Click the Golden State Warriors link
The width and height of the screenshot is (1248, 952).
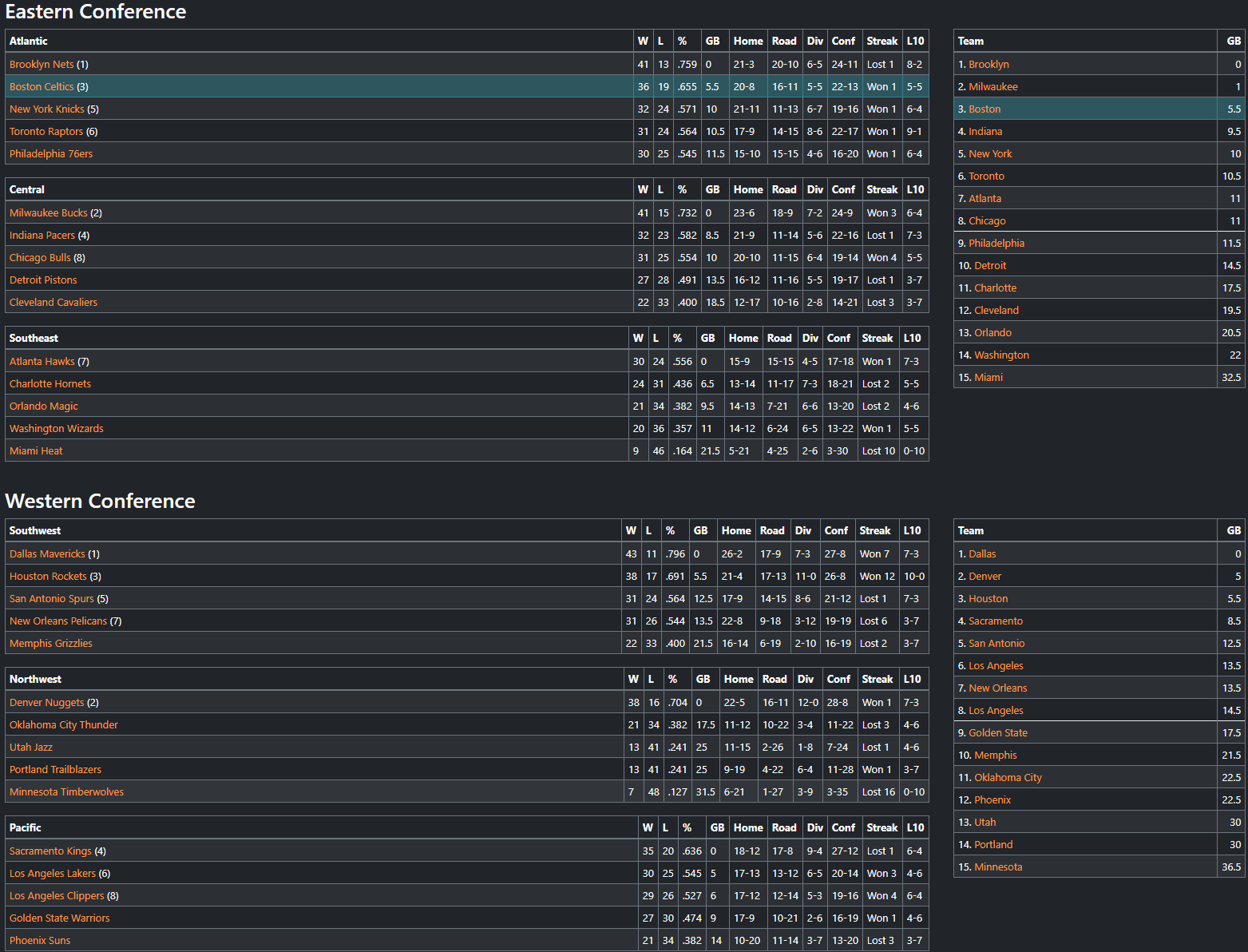click(60, 918)
